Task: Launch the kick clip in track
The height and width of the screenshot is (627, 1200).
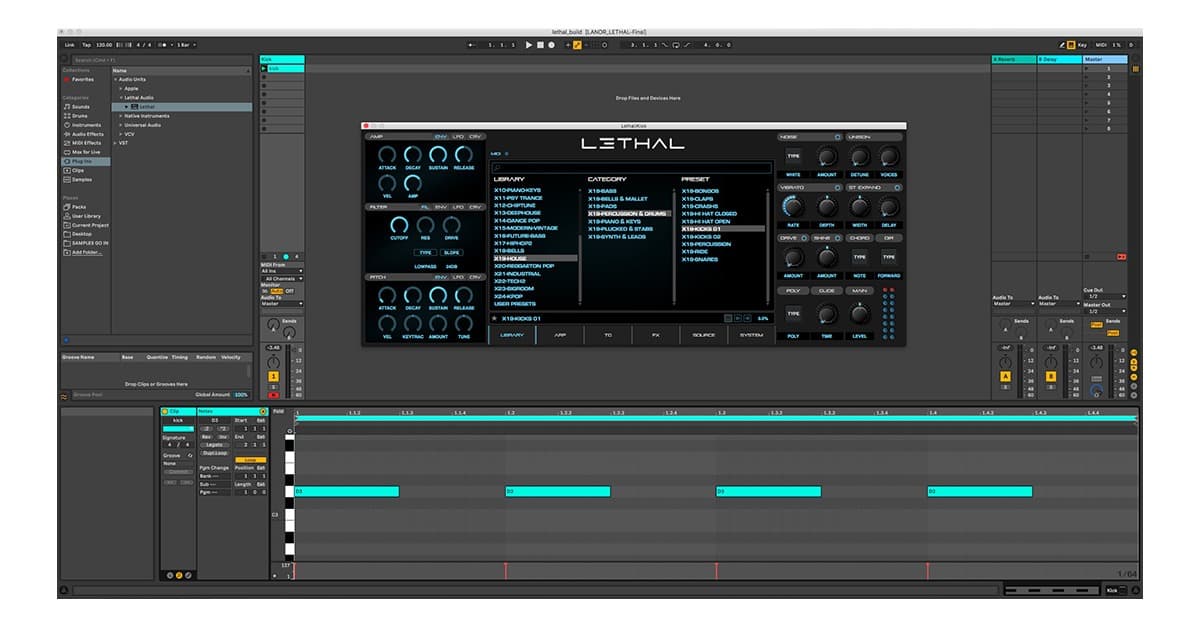Action: (x=264, y=69)
